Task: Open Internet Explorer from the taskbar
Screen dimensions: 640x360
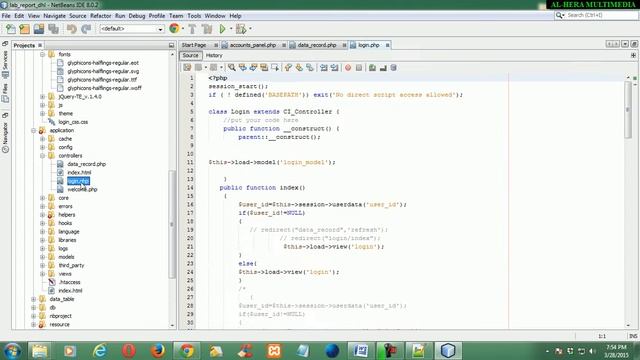Action: tap(99, 351)
